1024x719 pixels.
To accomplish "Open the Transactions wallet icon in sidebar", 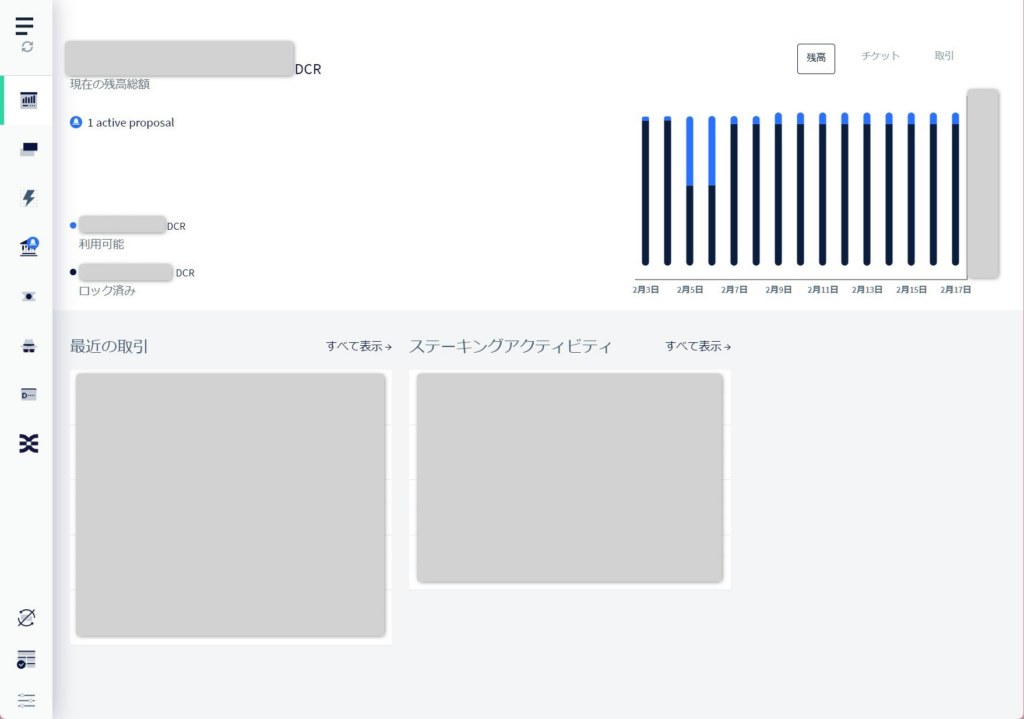I will 29,149.
